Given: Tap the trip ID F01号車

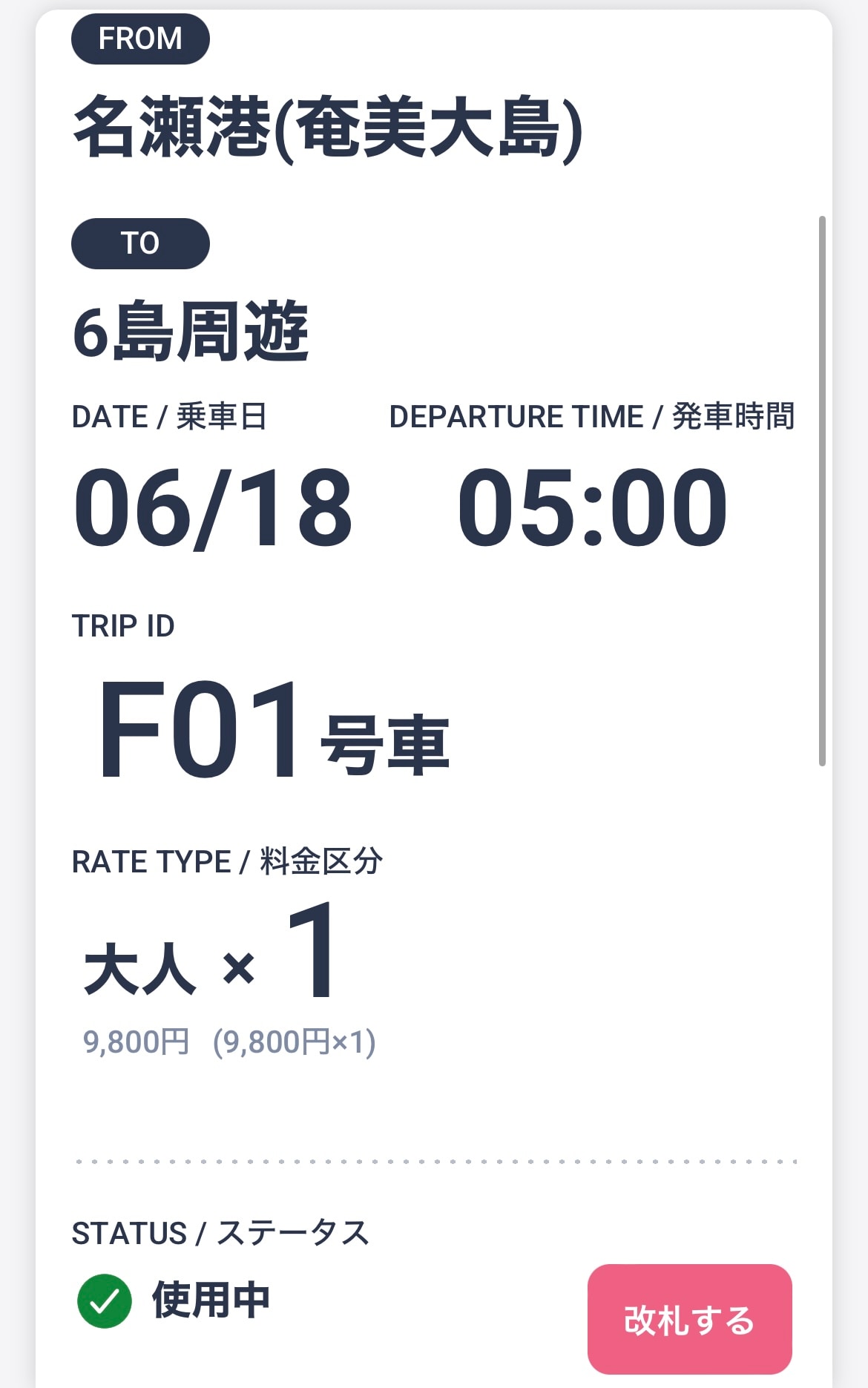Looking at the screenshot, I should [x=273, y=731].
